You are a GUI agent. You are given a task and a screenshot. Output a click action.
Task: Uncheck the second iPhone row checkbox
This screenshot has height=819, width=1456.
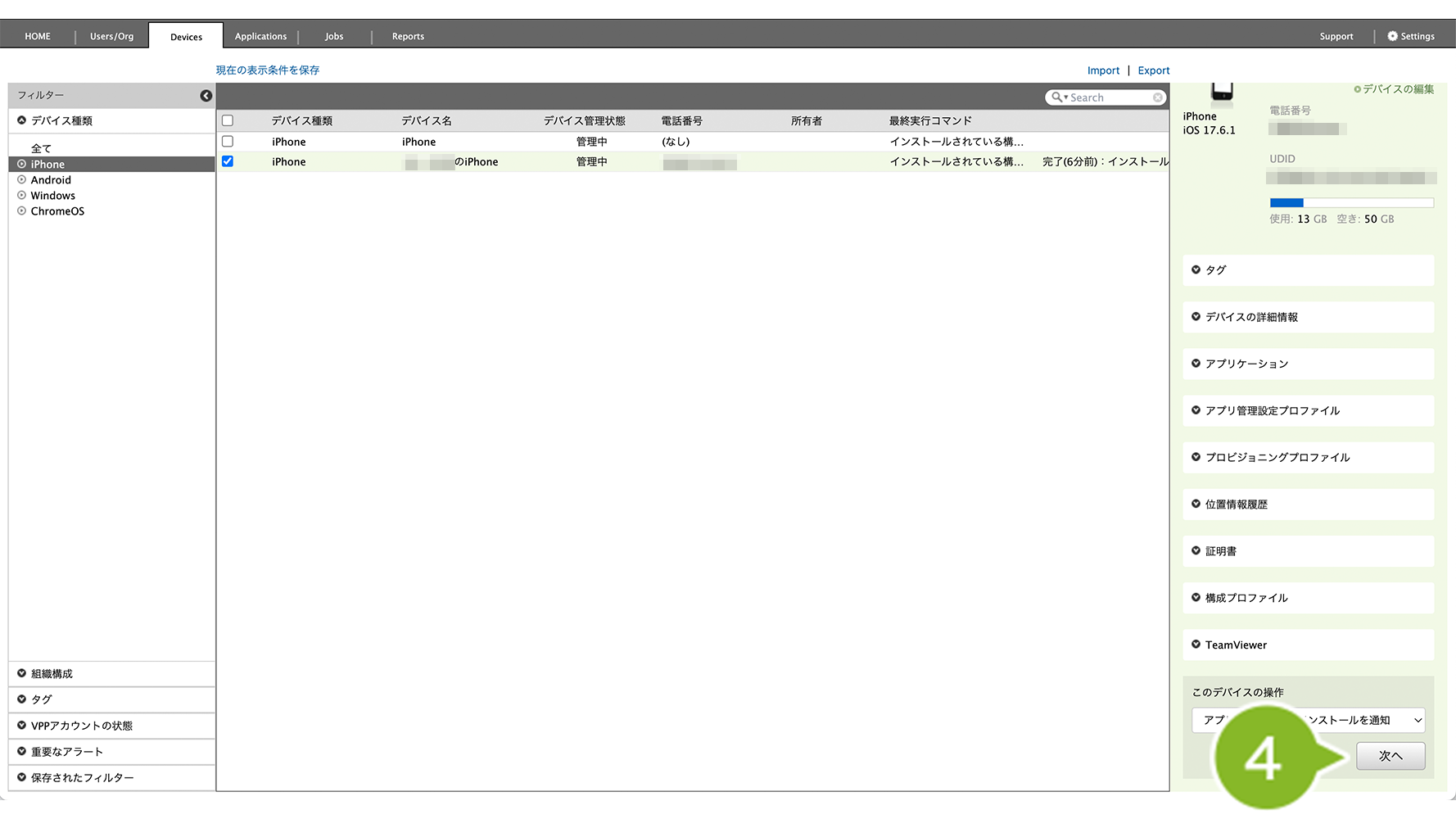pos(228,161)
